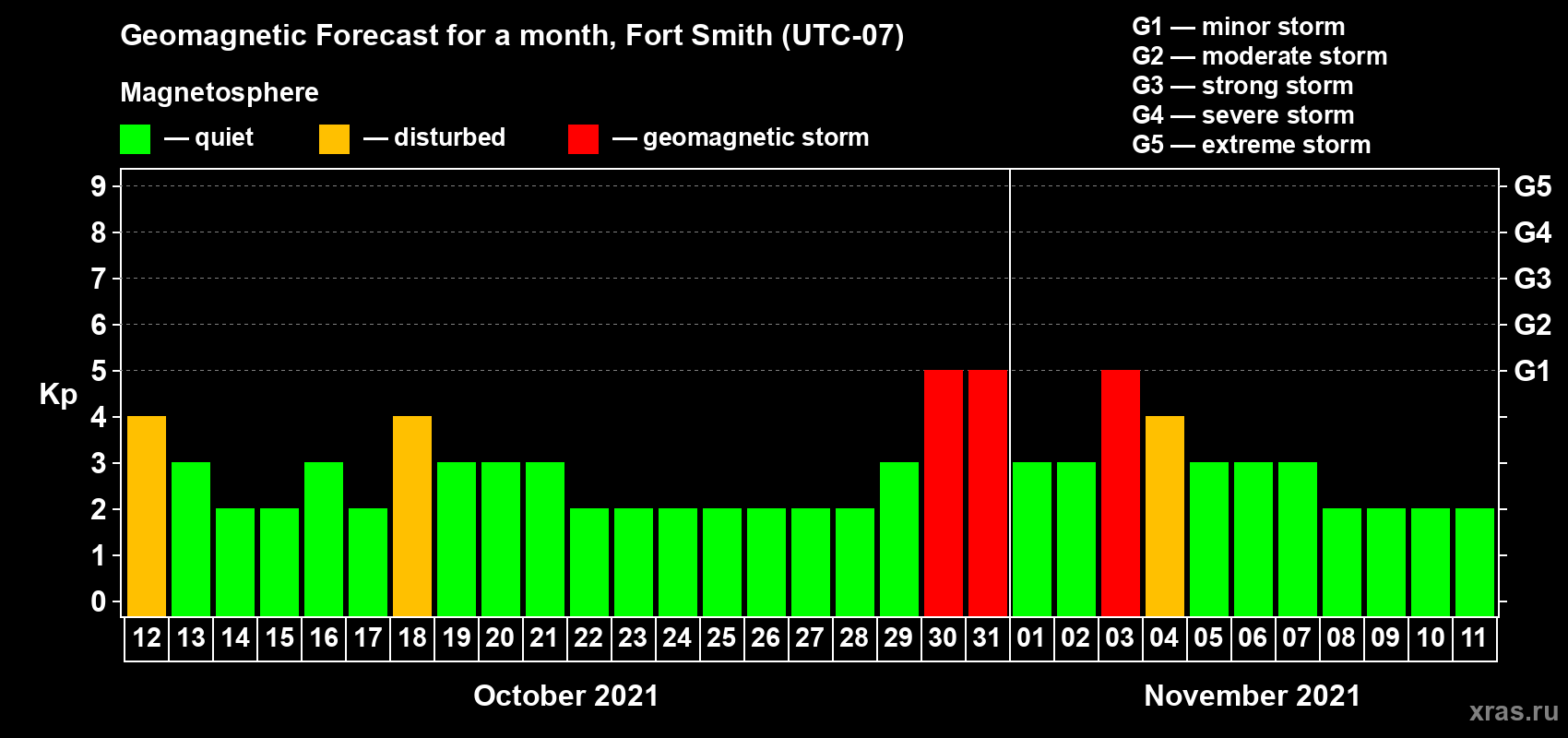Click the 'G4 — severe storm' legend line
This screenshot has height=738, width=1568.
[1242, 115]
